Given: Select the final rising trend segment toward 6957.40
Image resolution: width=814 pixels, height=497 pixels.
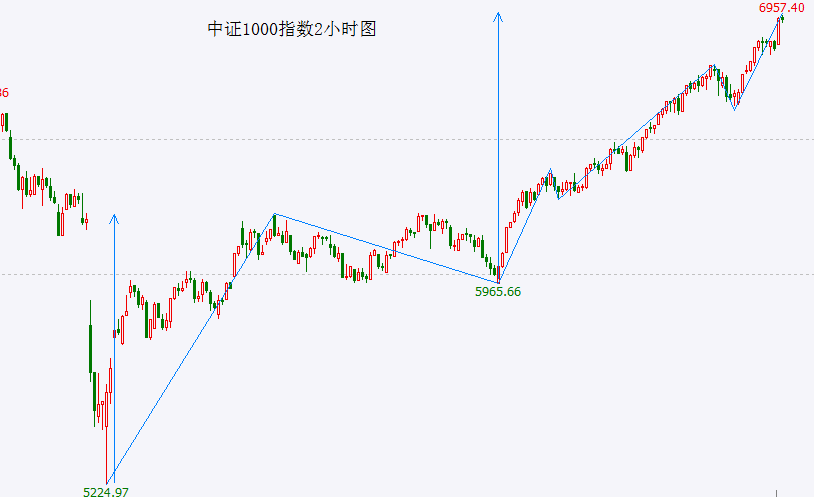Looking at the screenshot, I should click(758, 62).
